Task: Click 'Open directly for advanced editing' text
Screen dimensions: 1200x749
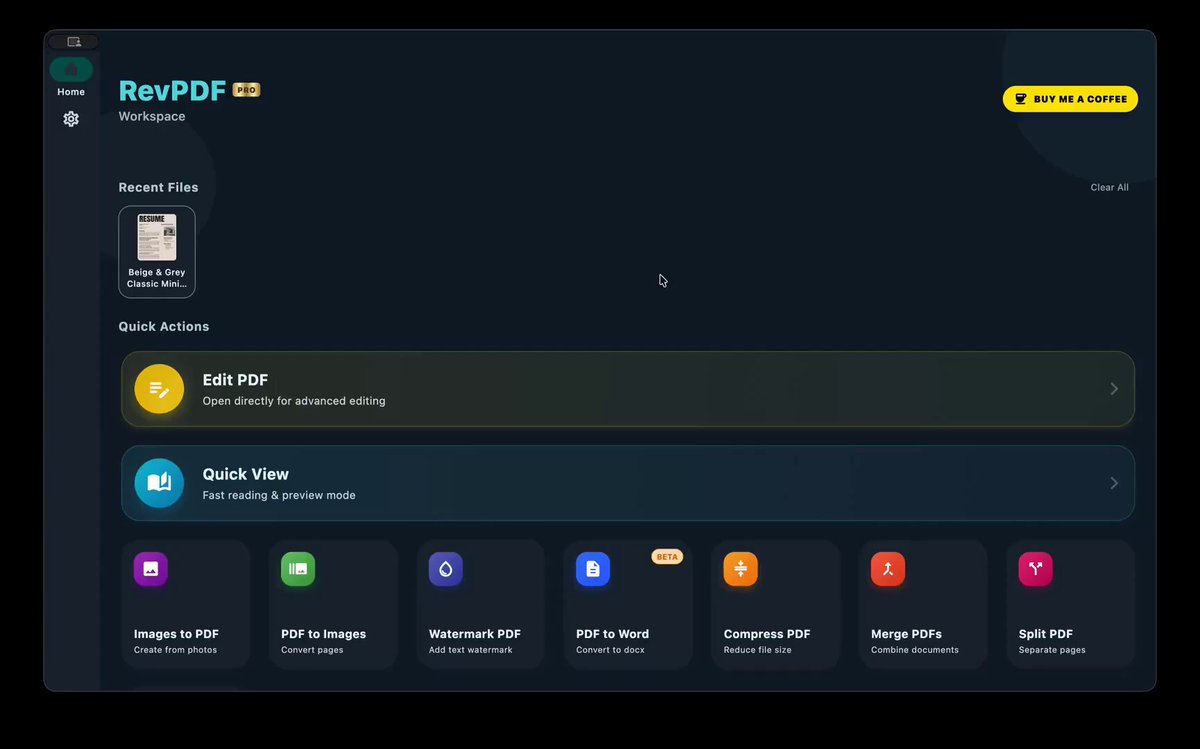Action: (x=294, y=401)
